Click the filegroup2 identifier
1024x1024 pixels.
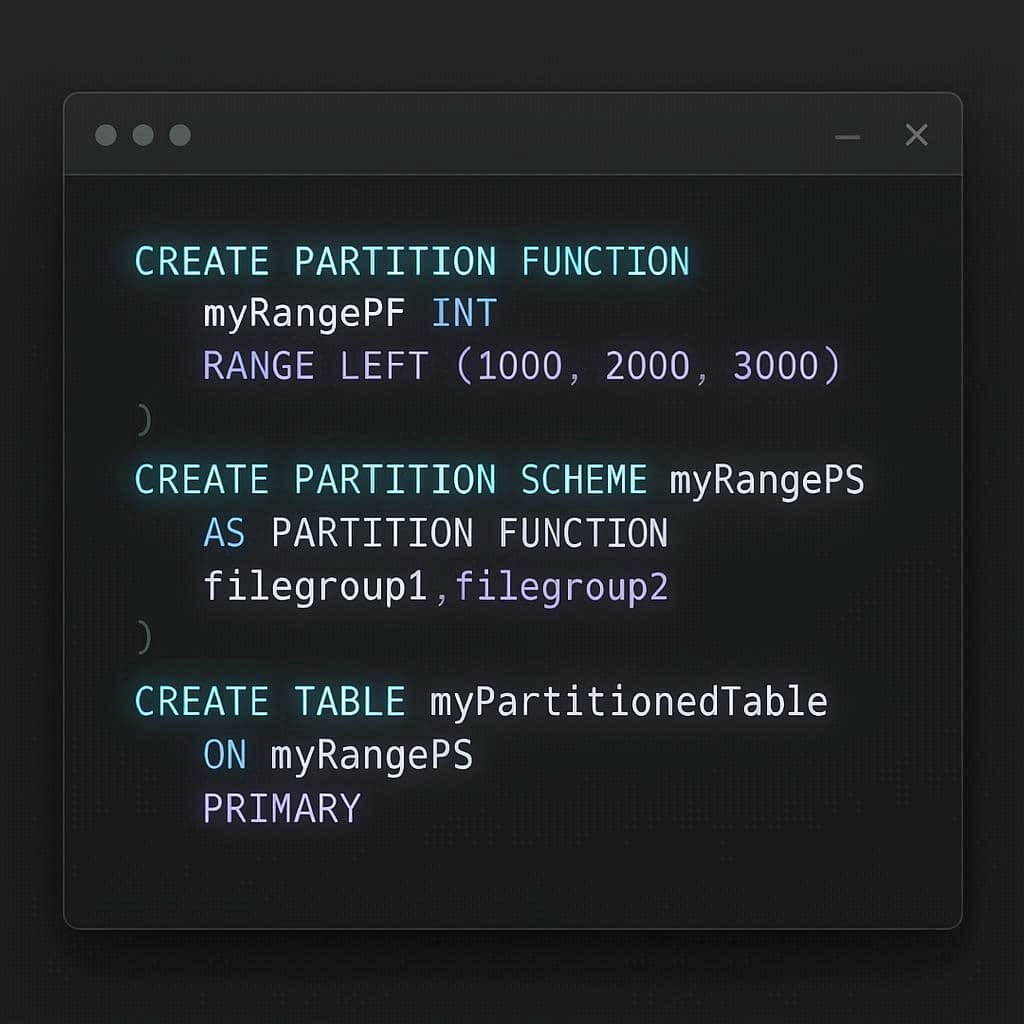(x=561, y=587)
